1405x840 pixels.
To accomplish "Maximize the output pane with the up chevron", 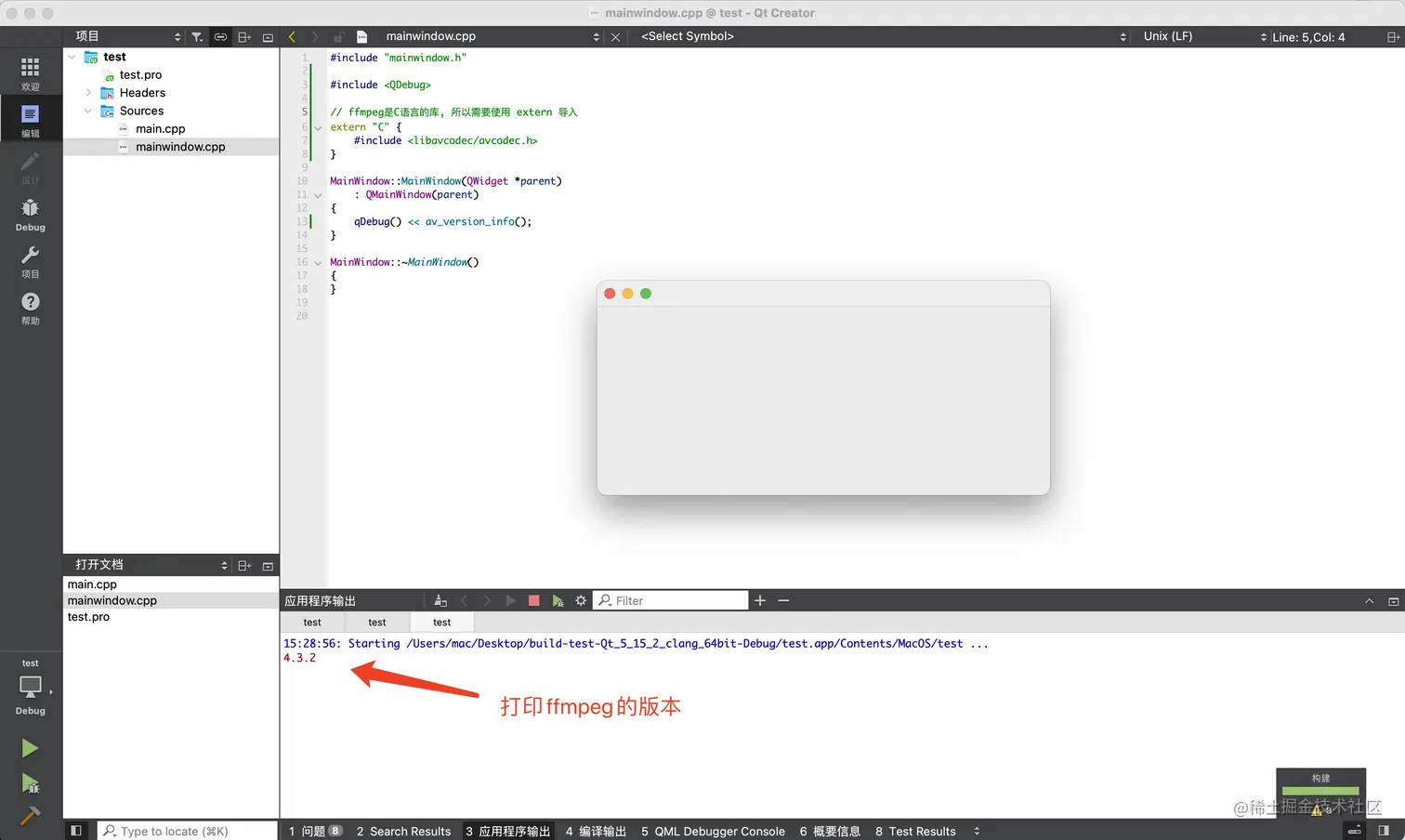I will (1369, 601).
